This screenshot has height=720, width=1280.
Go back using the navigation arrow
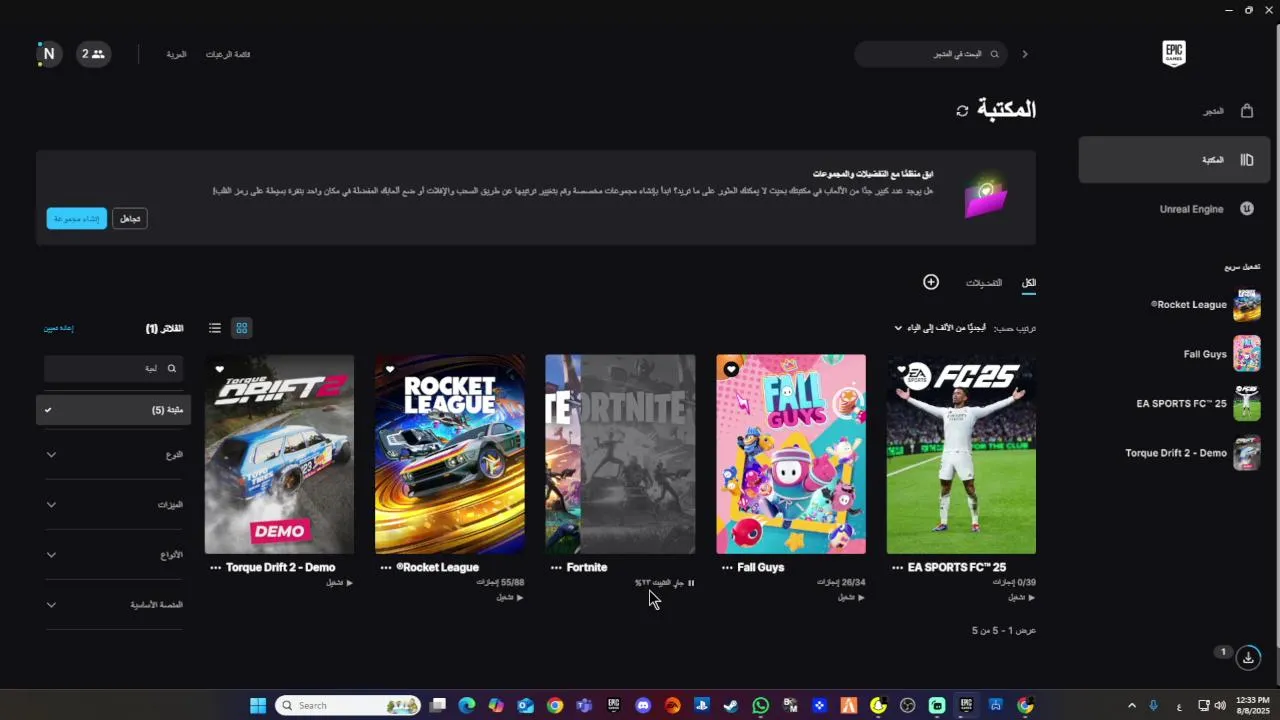[x=1024, y=54]
